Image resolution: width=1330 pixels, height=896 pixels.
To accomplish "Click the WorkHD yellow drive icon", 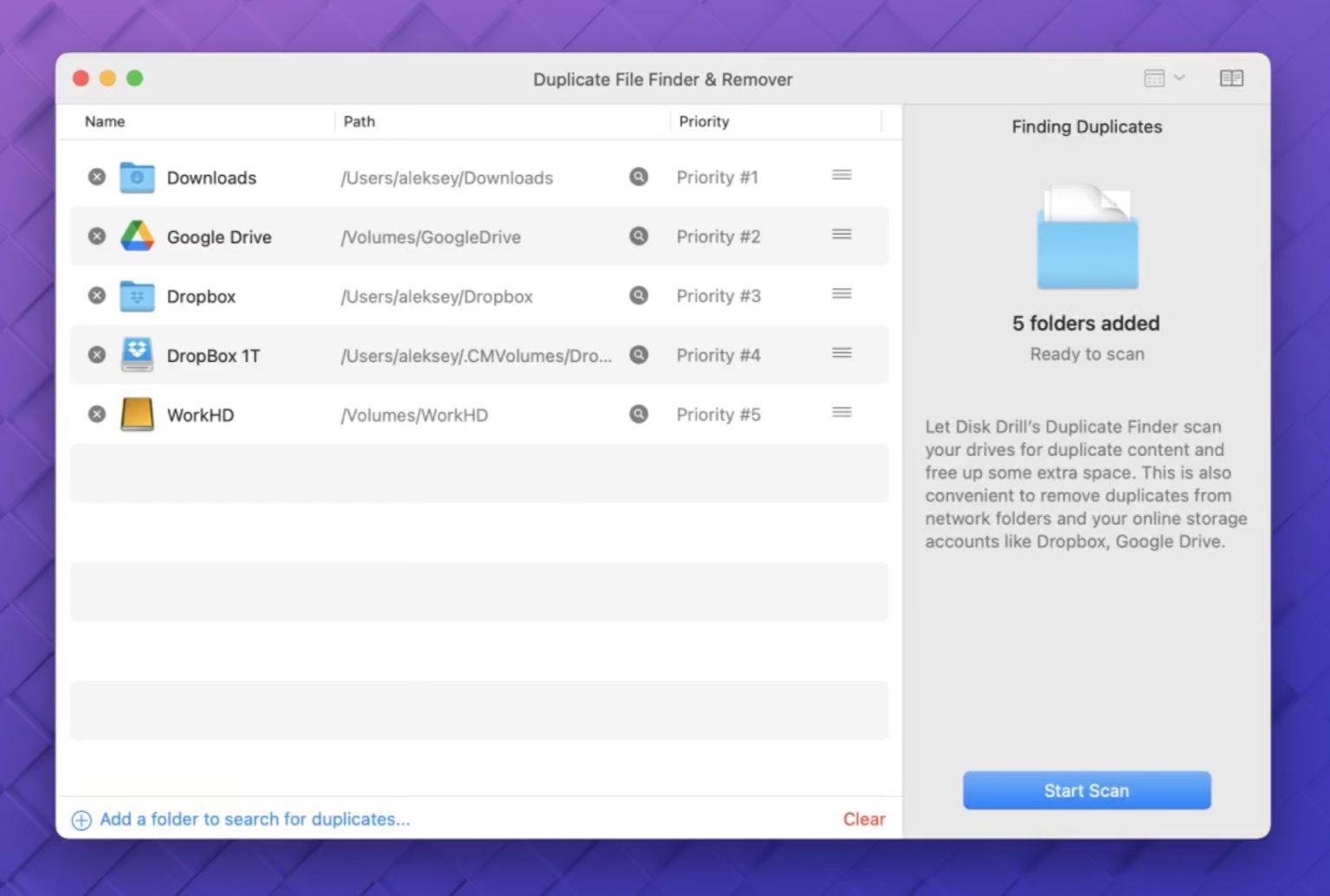I will tap(137, 415).
